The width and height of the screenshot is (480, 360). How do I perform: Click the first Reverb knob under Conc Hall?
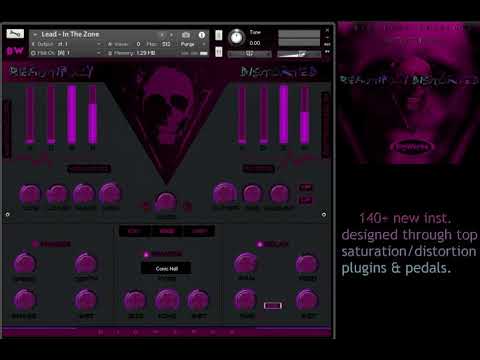pos(135,301)
